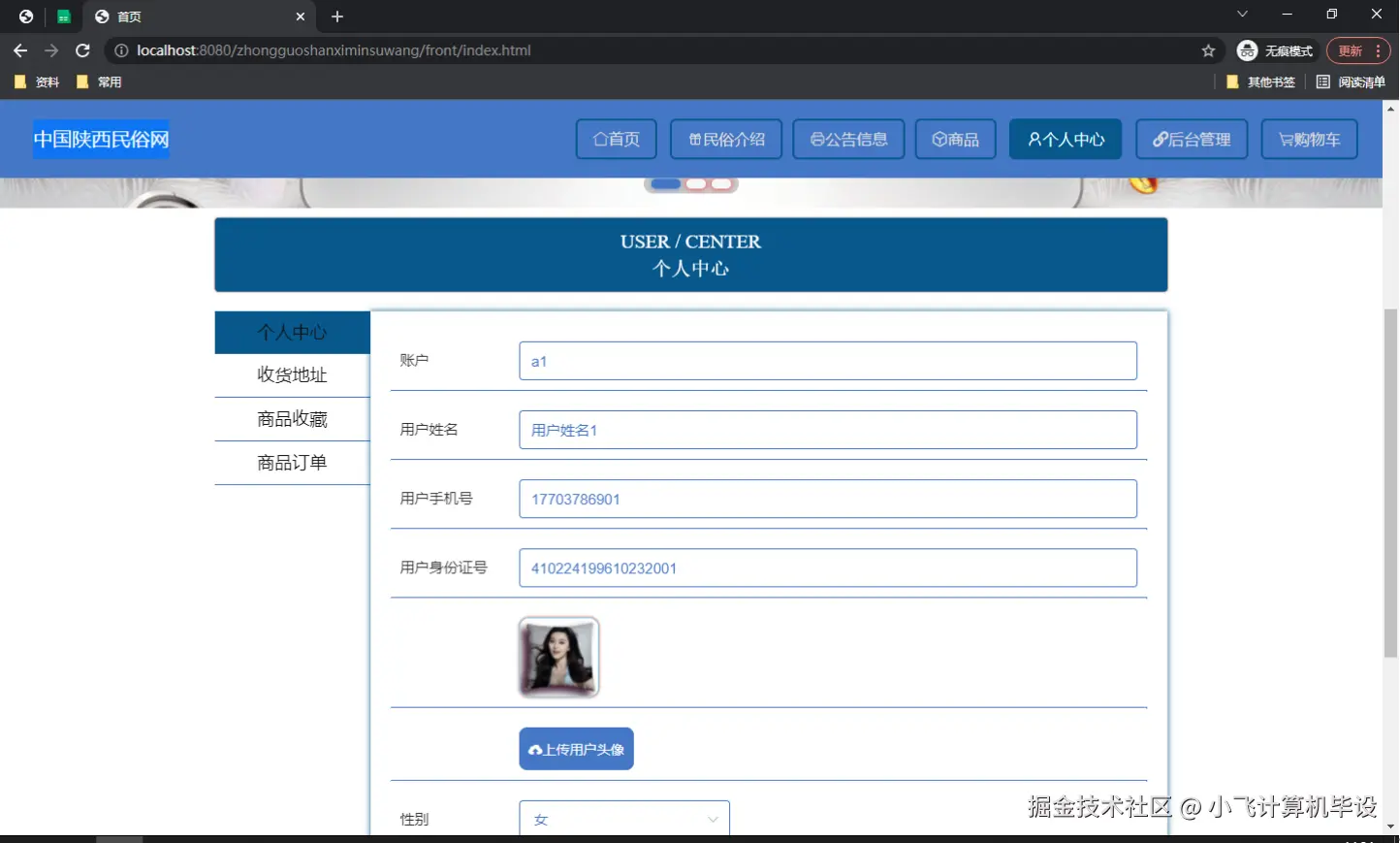This screenshot has height=843, width=1400.
Task: Open the 常用 bookmark folder
Action: click(99, 82)
